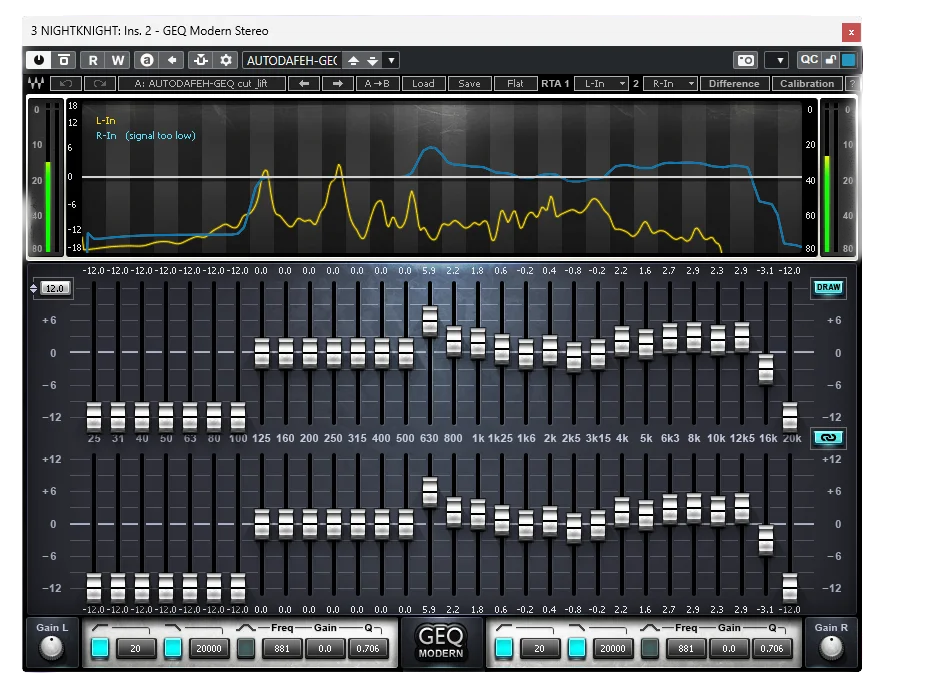Toggle left channel parametric bell filter button

point(246,648)
